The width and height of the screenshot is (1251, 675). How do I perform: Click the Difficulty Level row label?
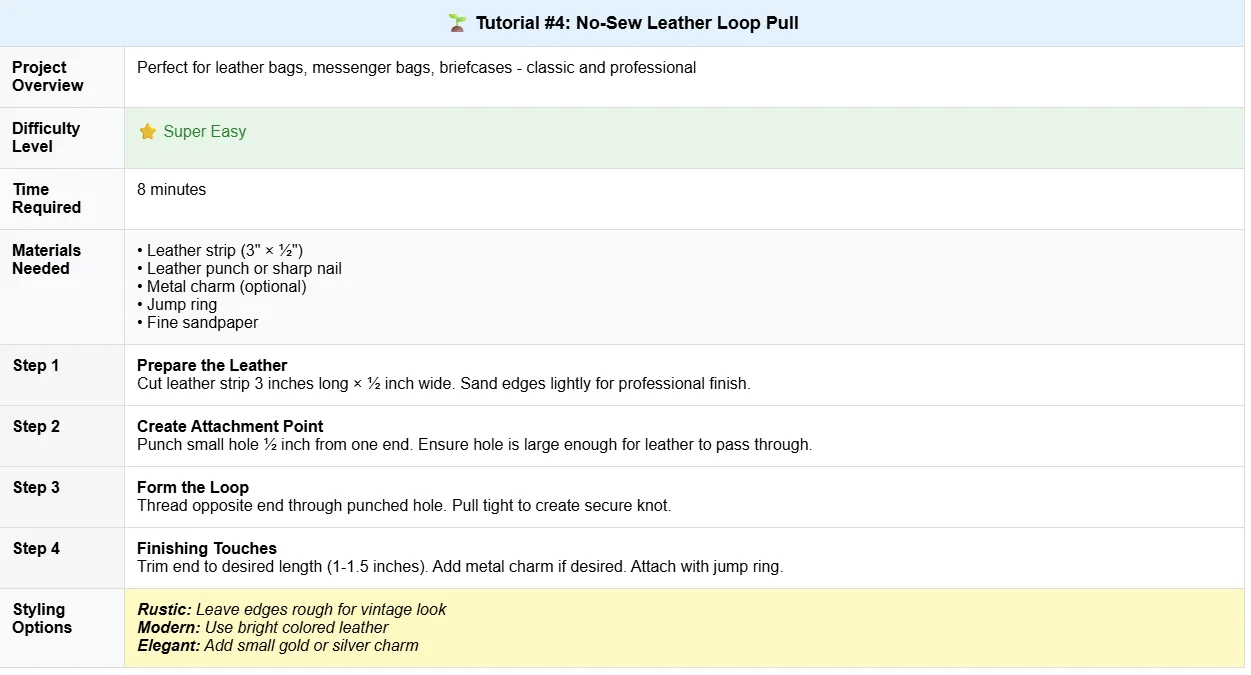click(46, 137)
